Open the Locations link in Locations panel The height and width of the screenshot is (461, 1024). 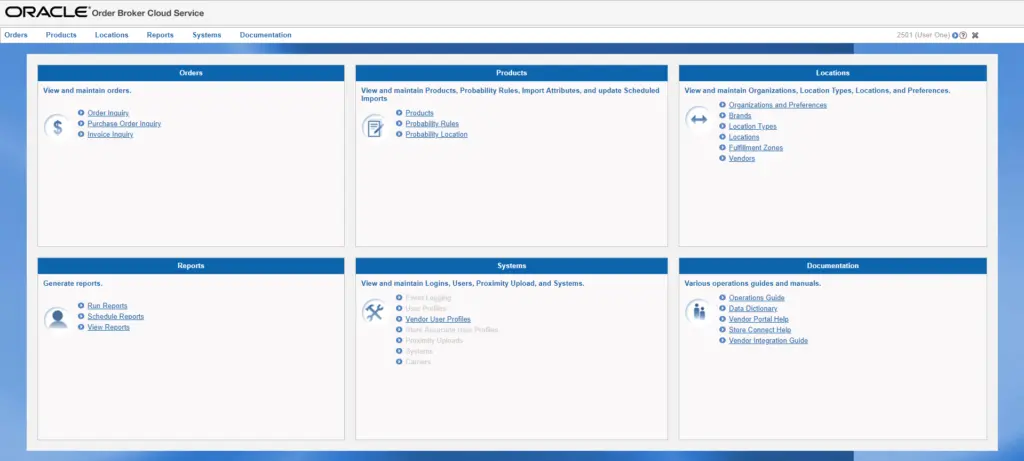click(744, 137)
